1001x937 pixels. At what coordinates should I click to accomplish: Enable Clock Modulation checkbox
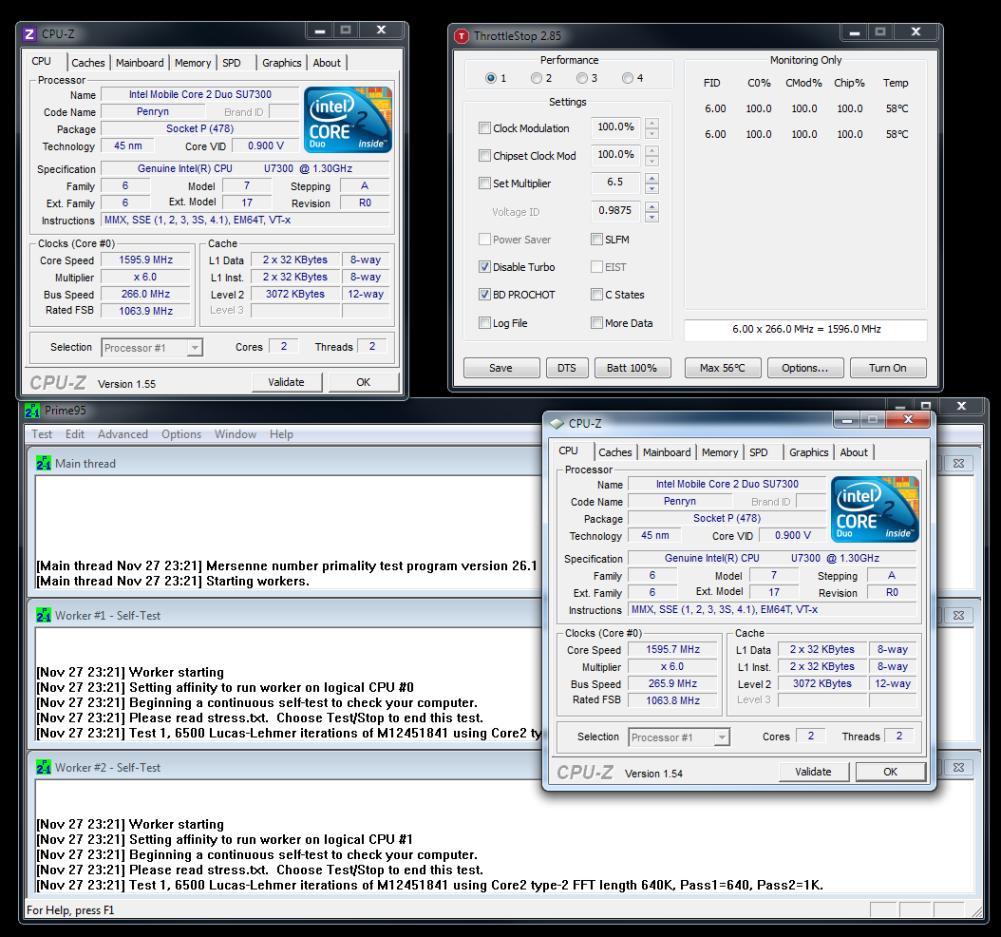tap(485, 128)
